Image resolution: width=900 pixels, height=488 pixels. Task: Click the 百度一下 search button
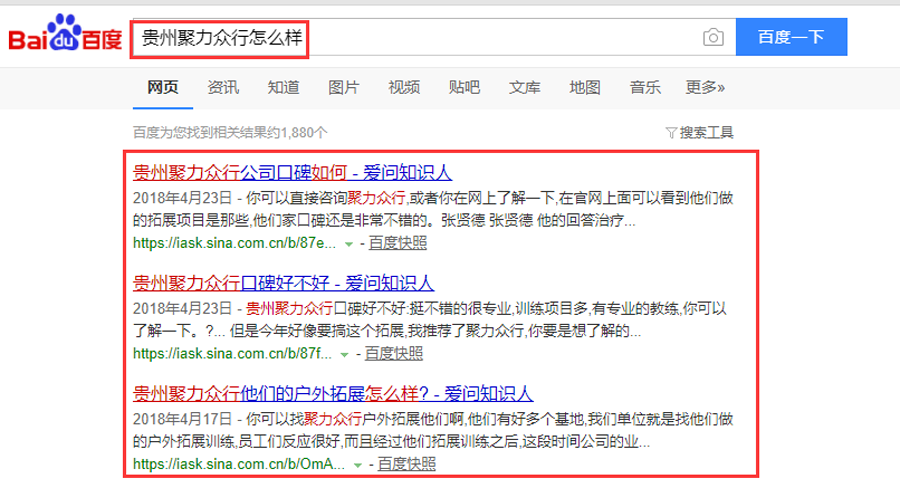tap(791, 37)
